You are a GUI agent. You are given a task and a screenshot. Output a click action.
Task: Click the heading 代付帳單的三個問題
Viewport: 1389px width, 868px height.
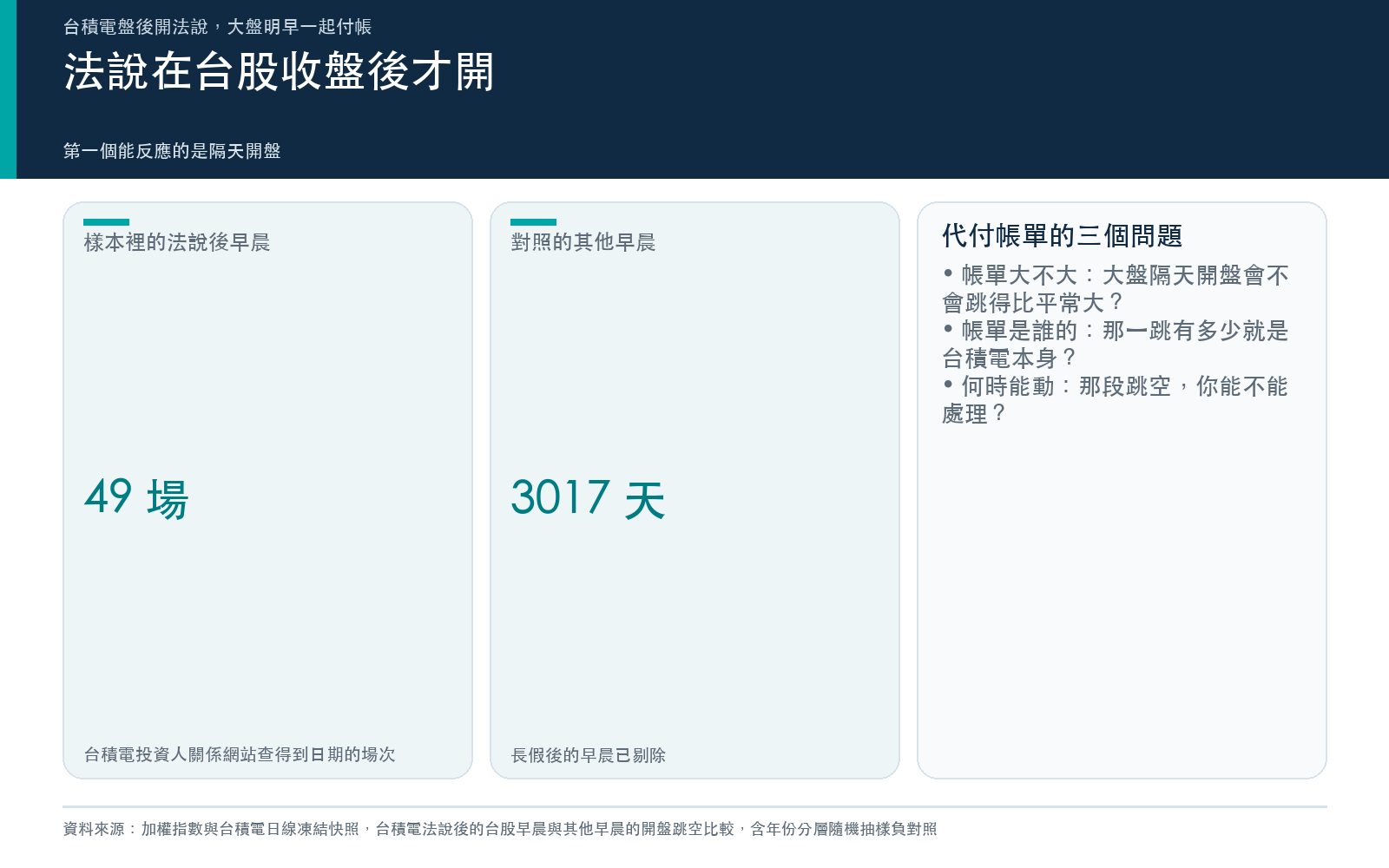tap(1063, 235)
